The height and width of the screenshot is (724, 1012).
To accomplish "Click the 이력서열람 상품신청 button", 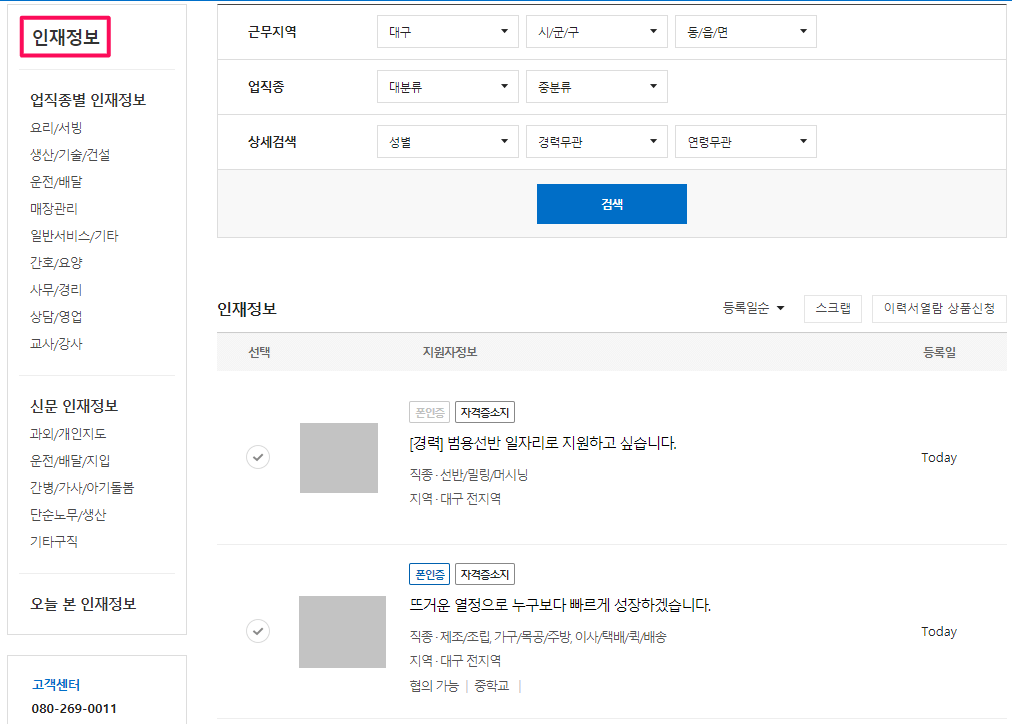I will tap(939, 308).
